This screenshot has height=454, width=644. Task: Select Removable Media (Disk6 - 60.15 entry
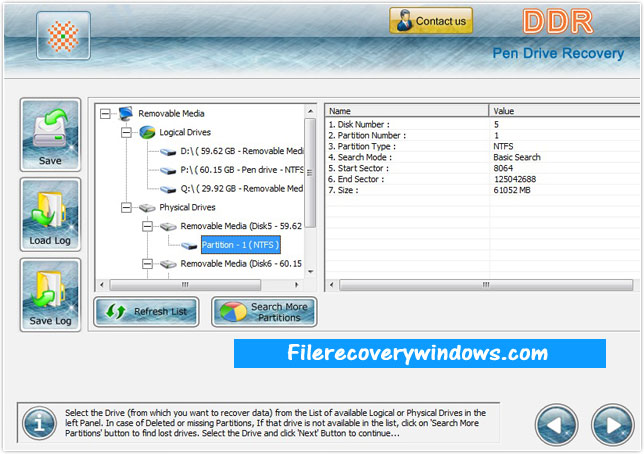[241, 263]
